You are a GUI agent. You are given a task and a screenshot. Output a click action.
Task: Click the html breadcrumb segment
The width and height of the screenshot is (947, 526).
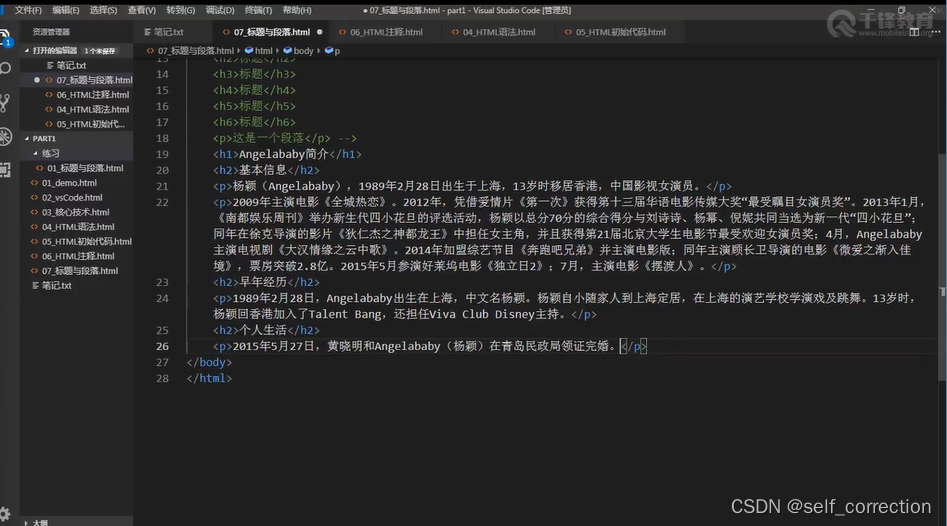point(263,51)
